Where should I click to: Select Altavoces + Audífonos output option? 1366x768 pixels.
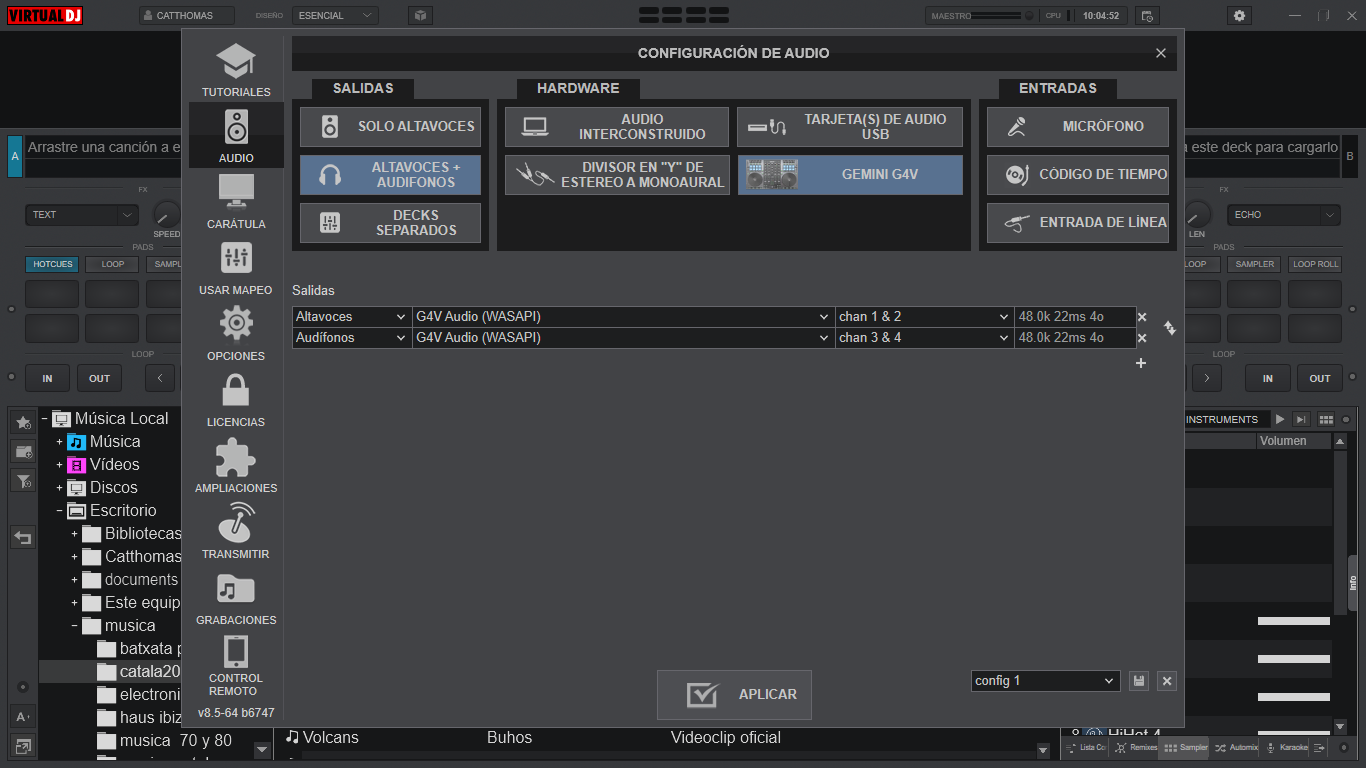coord(390,175)
